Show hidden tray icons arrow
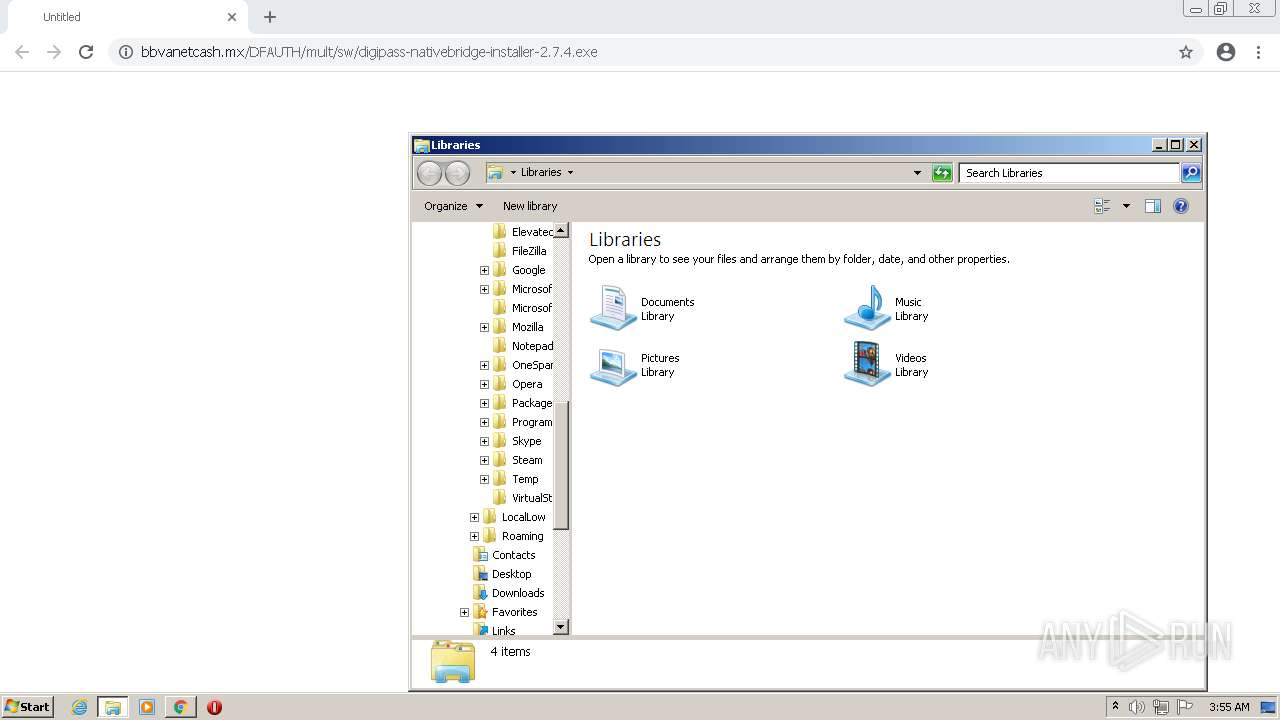Viewport: 1280px width, 720px height. [x=1115, y=706]
